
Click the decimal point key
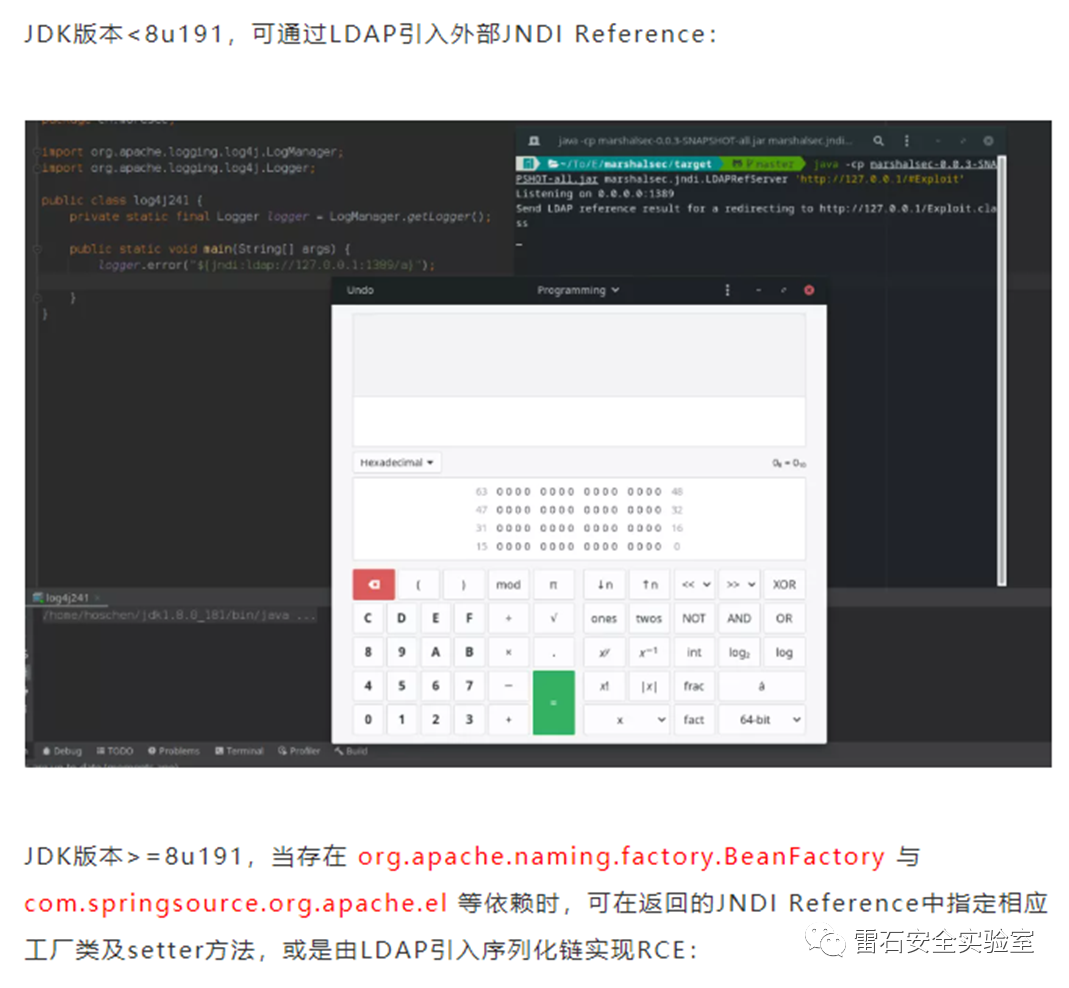click(553, 652)
